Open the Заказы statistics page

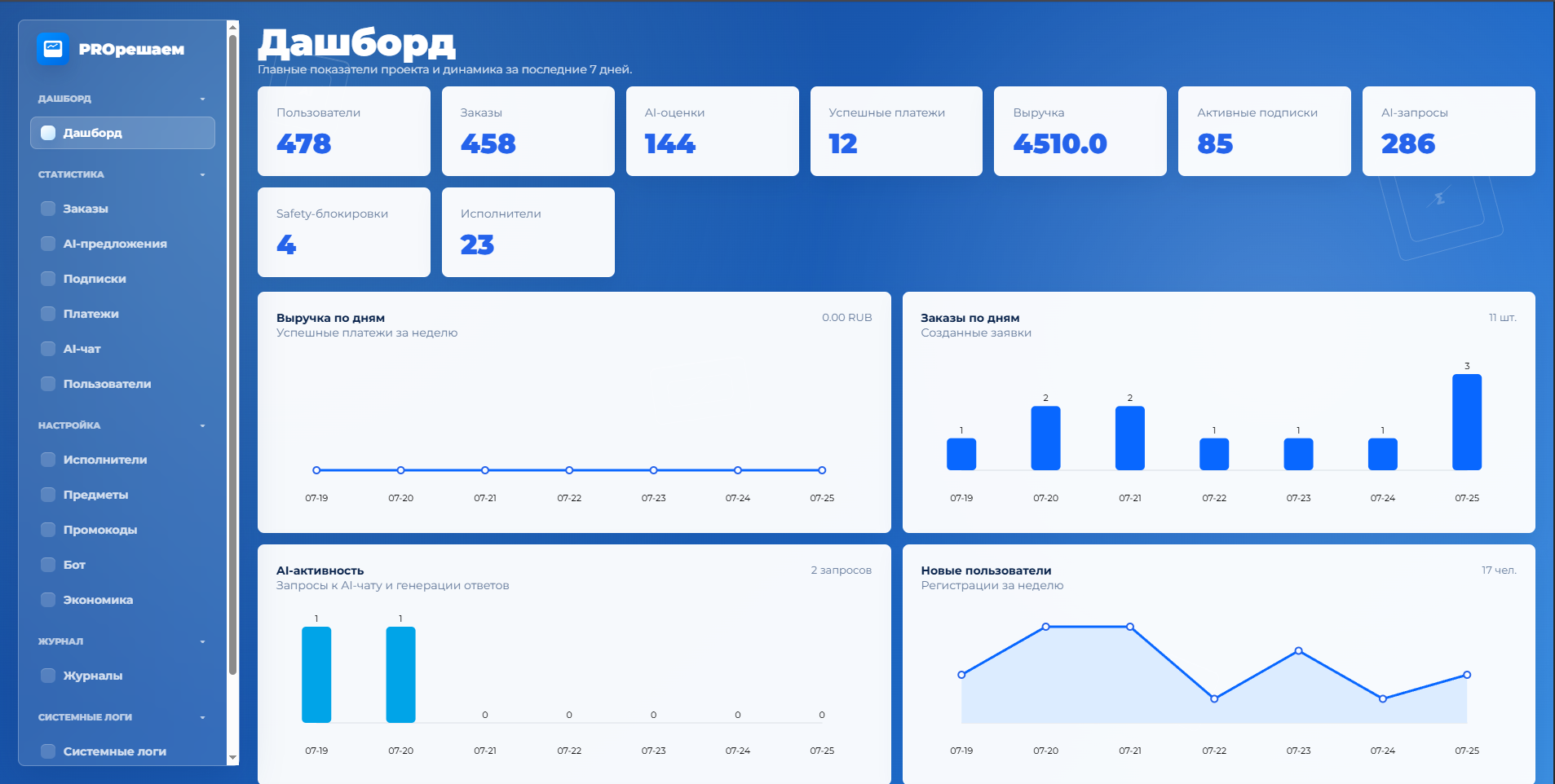122,209
